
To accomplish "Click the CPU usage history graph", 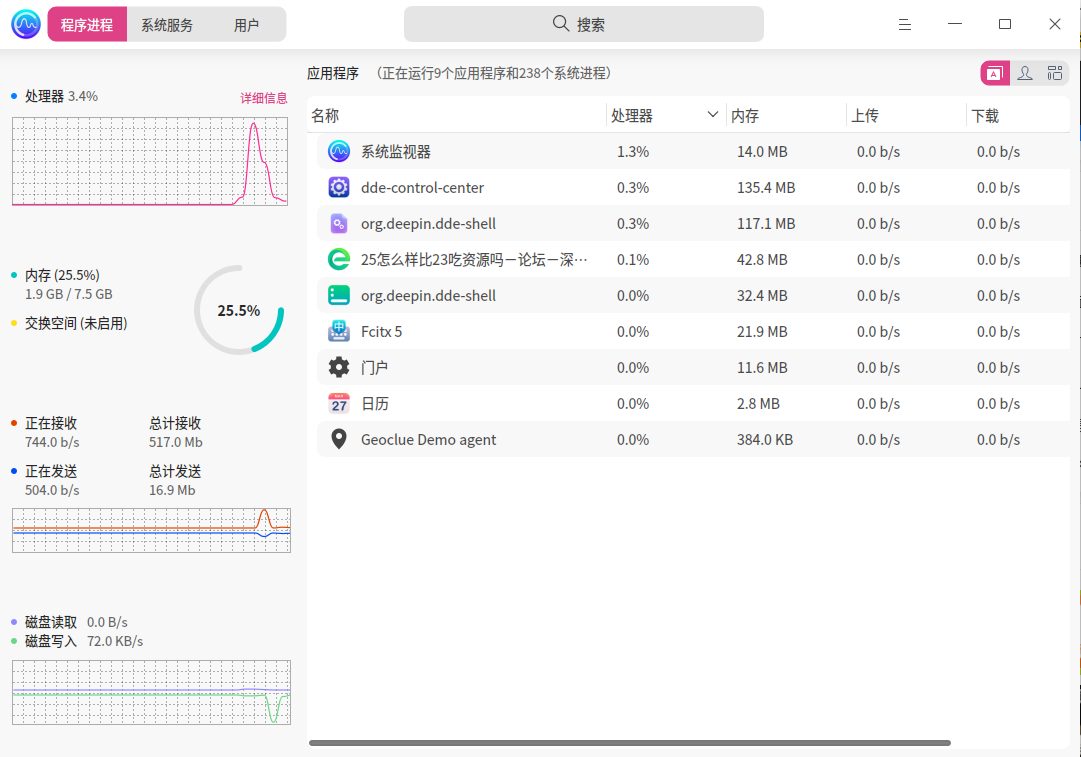I will (150, 161).
